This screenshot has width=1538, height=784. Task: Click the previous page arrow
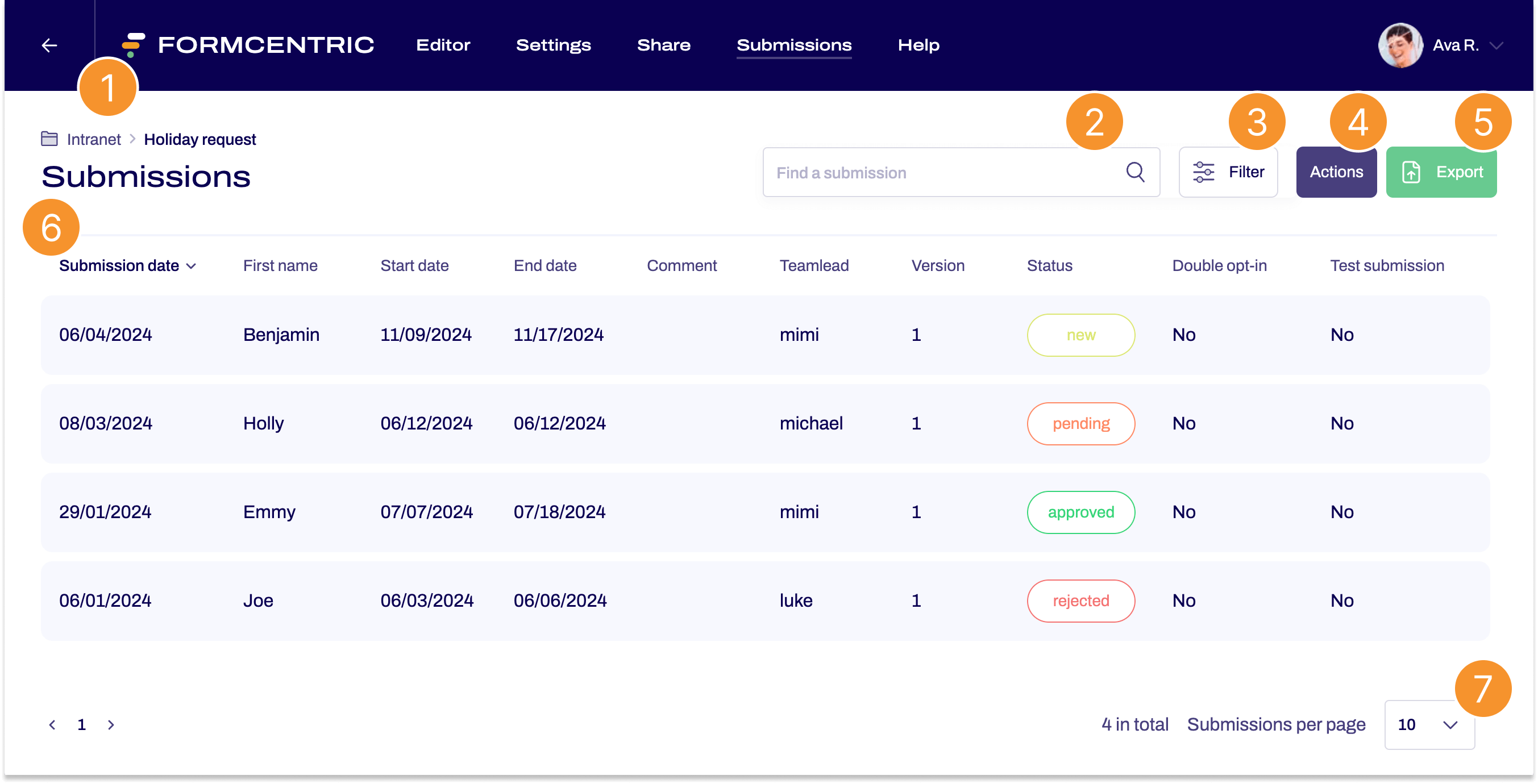tap(52, 724)
